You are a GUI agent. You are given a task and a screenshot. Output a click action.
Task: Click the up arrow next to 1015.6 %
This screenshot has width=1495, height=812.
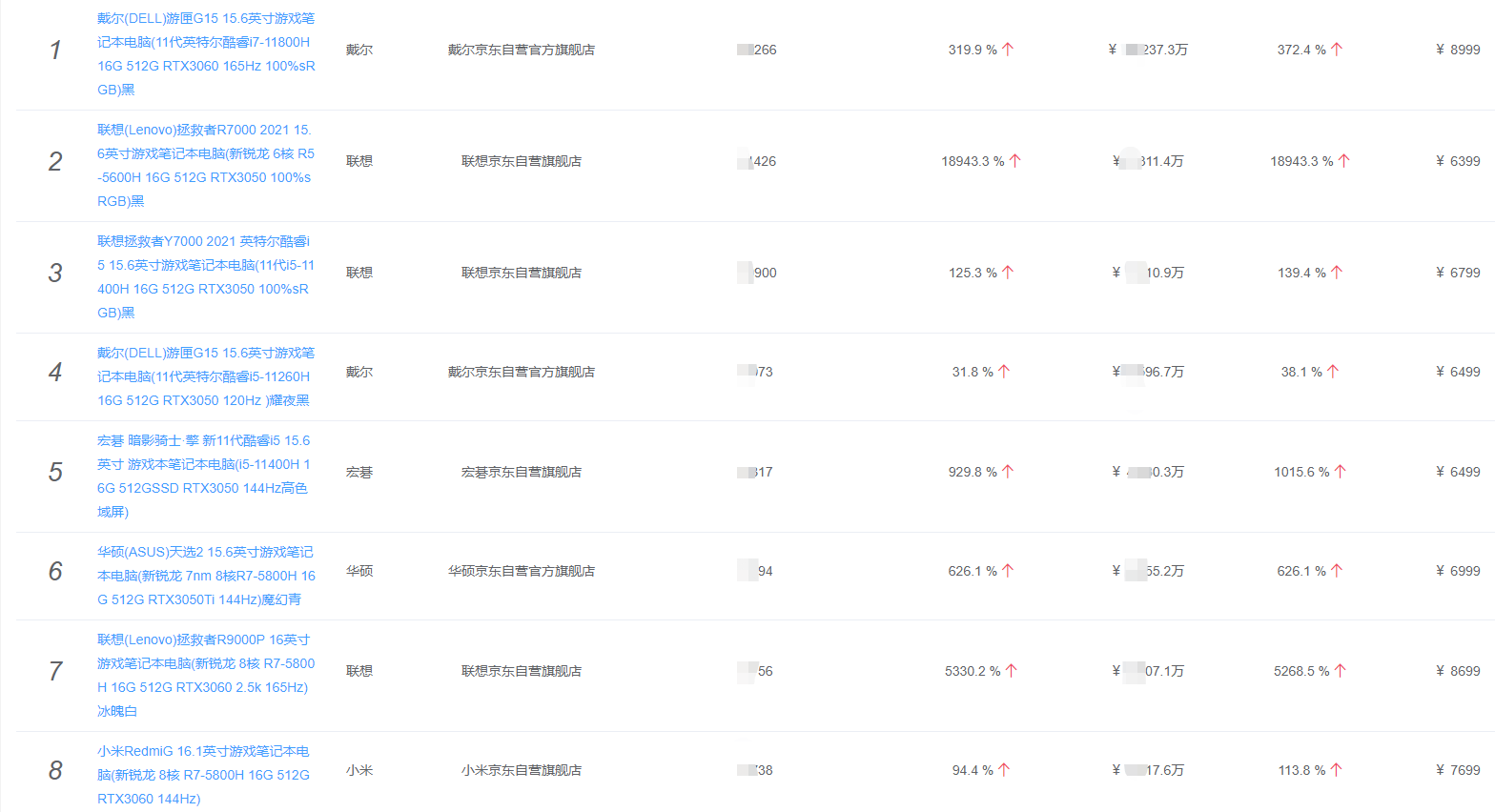point(1341,472)
